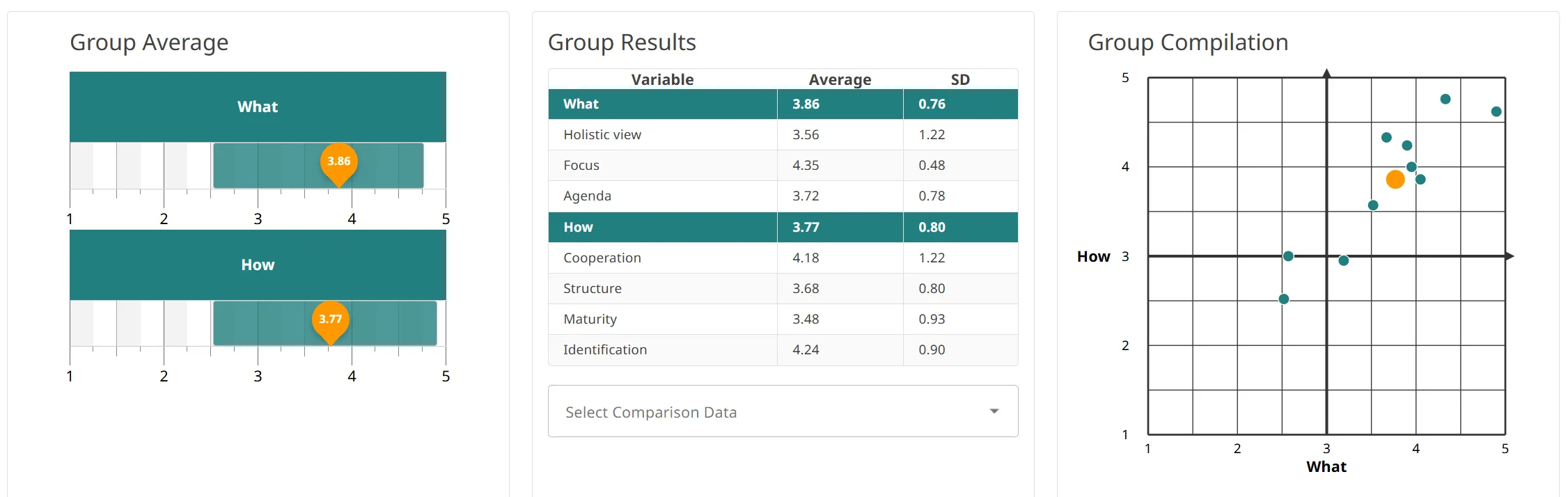Image resolution: width=1568 pixels, height=497 pixels.
Task: Select the Cooperation table row
Action: click(x=783, y=258)
